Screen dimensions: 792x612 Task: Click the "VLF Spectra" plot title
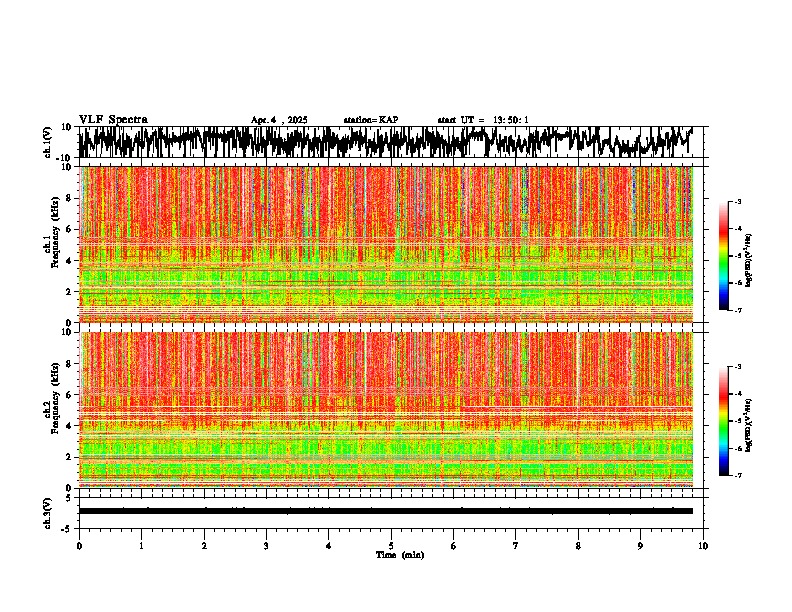[113, 120]
